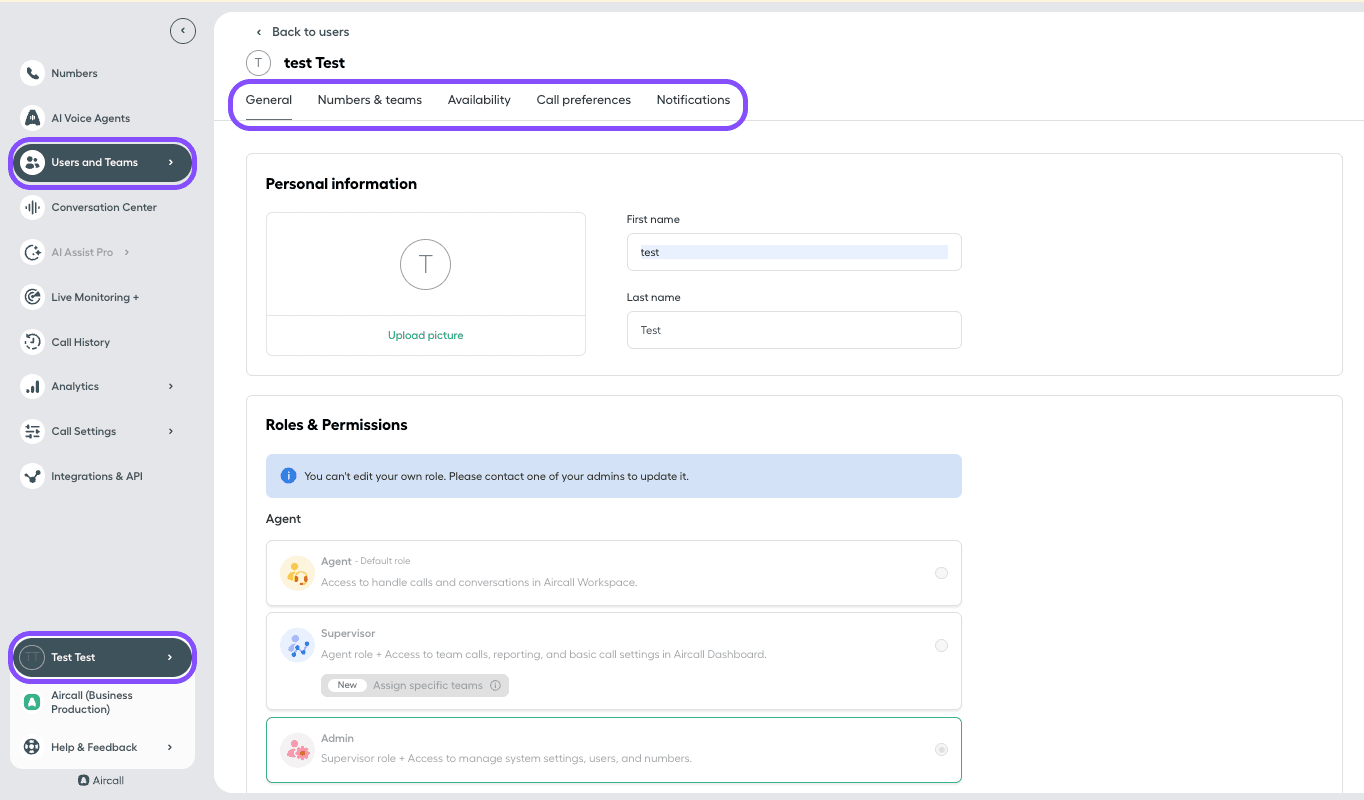
Task: Open the Integrations & API section
Action: pyautogui.click(x=95, y=475)
